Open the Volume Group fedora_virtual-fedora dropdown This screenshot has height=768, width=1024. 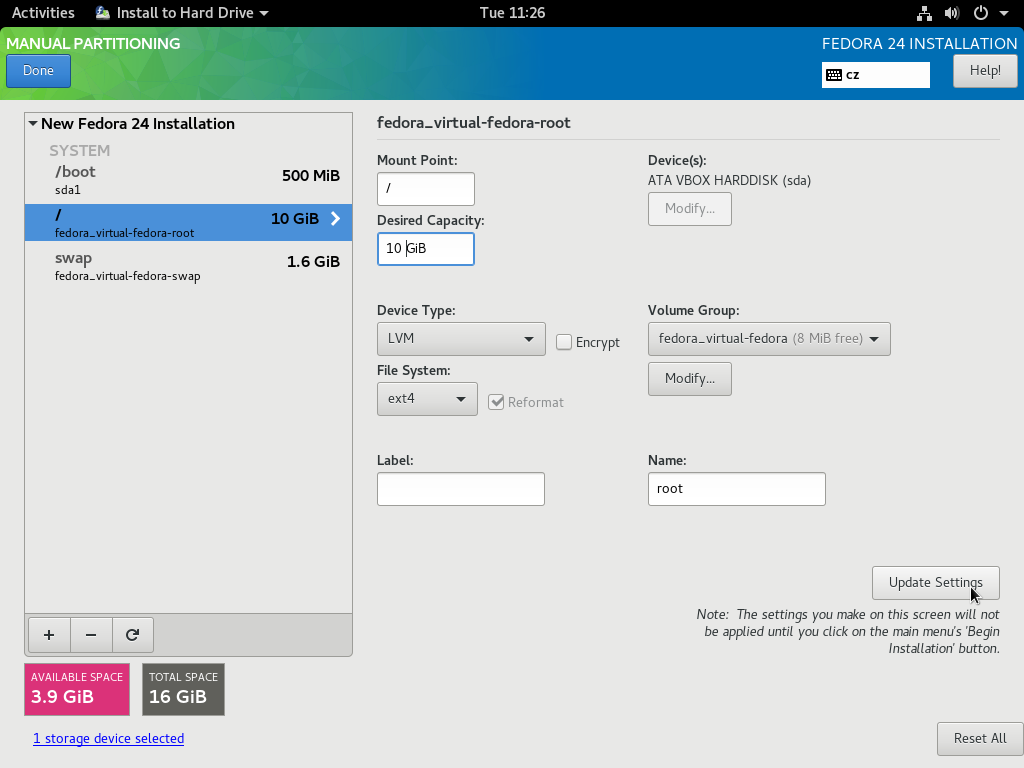[768, 339]
